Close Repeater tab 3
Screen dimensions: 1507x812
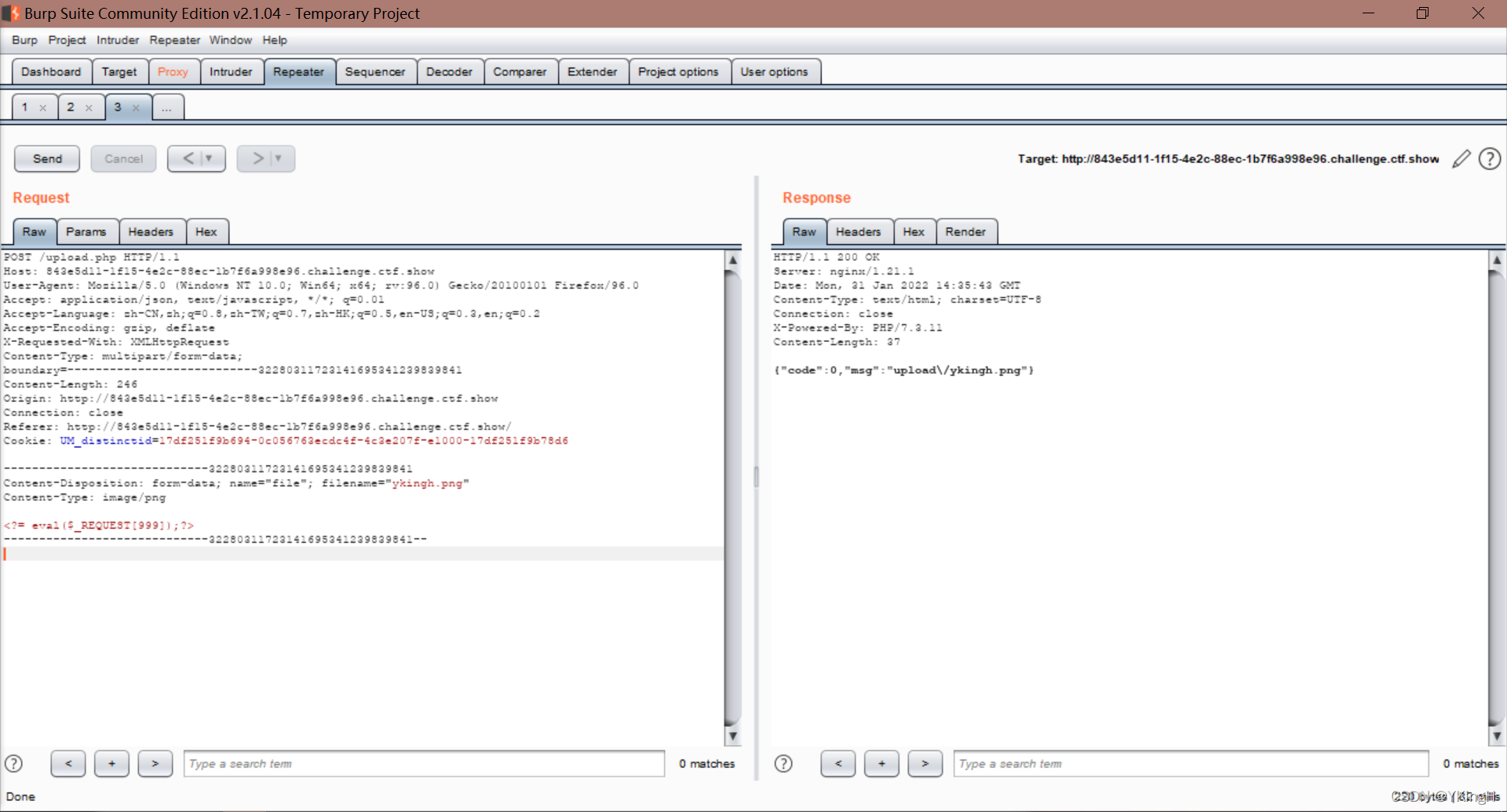[136, 108]
